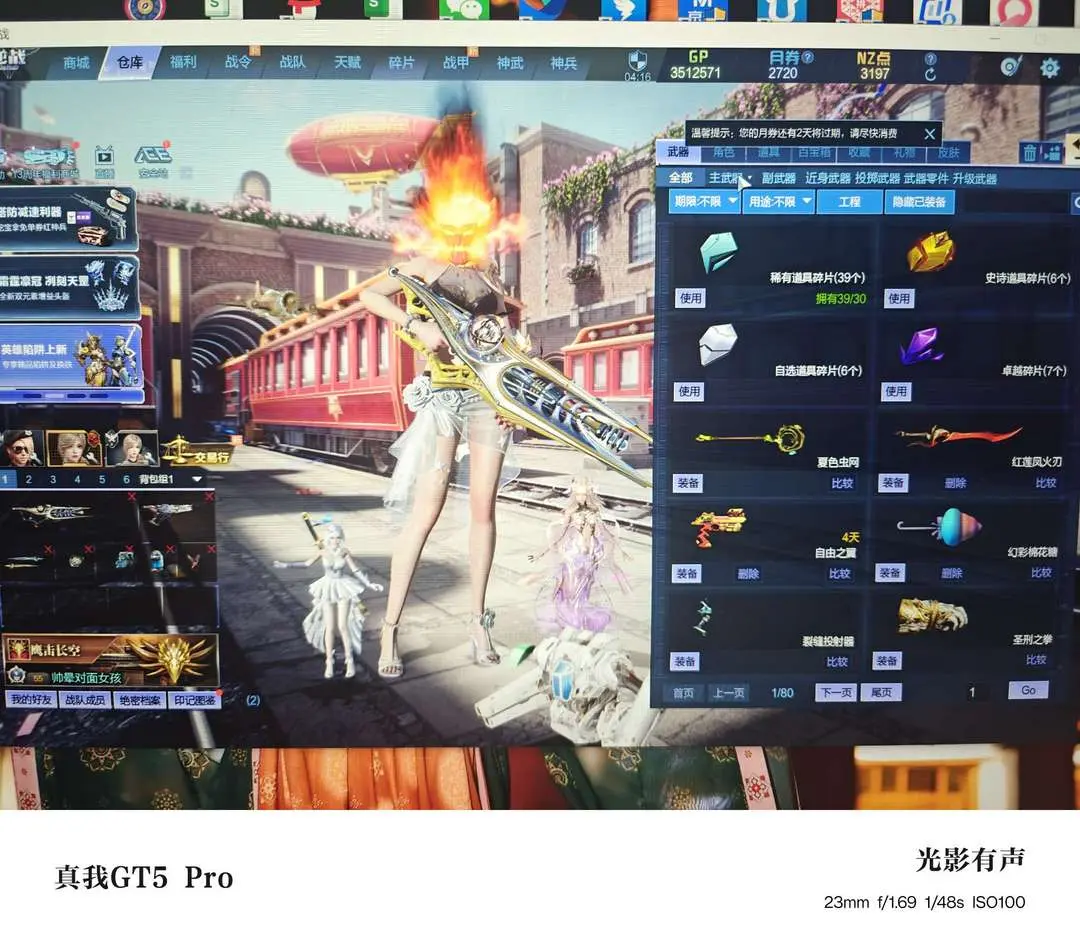Click the 月券 help question mark
The width and height of the screenshot is (1080, 945).
[808, 57]
